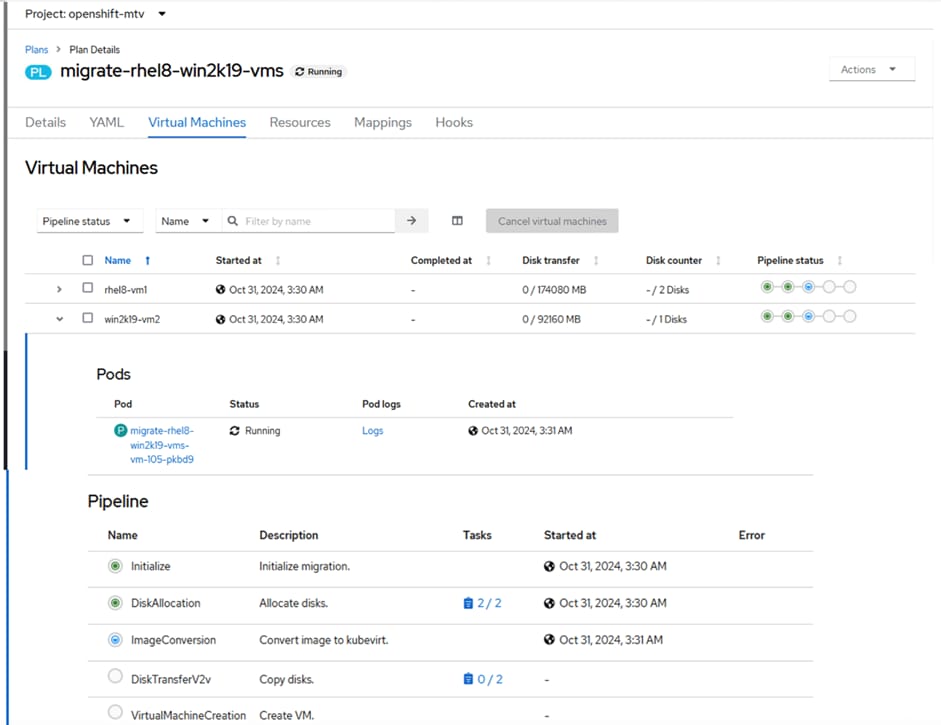Click win2k19-vm2 pipeline status progress indicator

(x=808, y=316)
